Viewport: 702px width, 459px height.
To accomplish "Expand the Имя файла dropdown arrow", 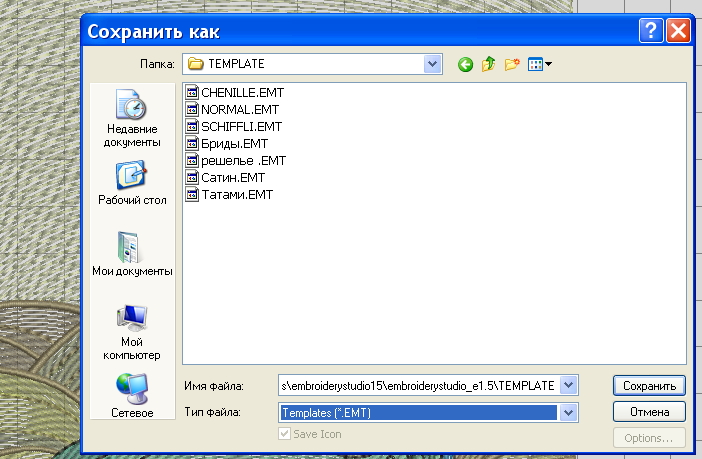I will pos(568,385).
